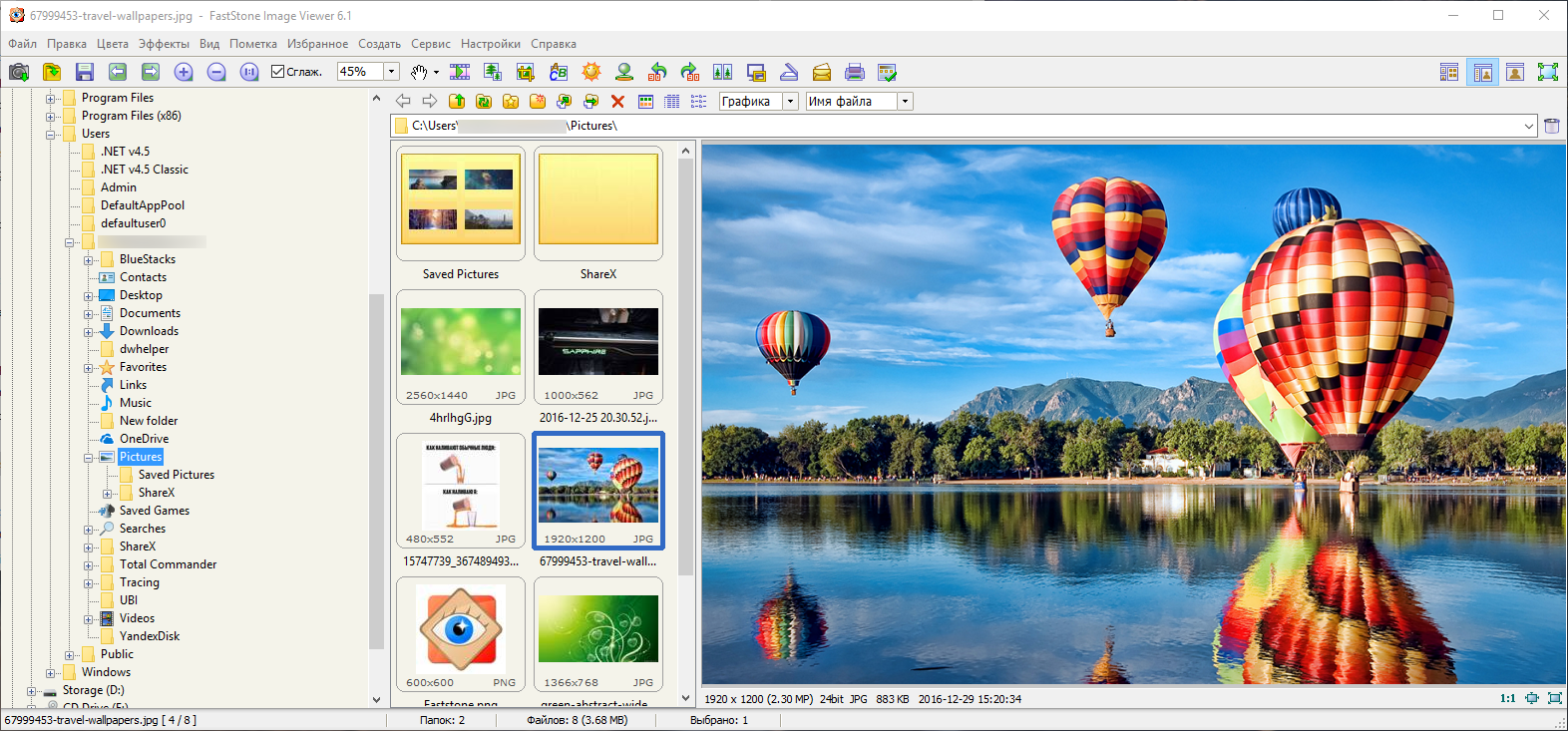Screen dimensions: 1568x731
Task: Switch to preview browser layout
Action: (x=1482, y=72)
